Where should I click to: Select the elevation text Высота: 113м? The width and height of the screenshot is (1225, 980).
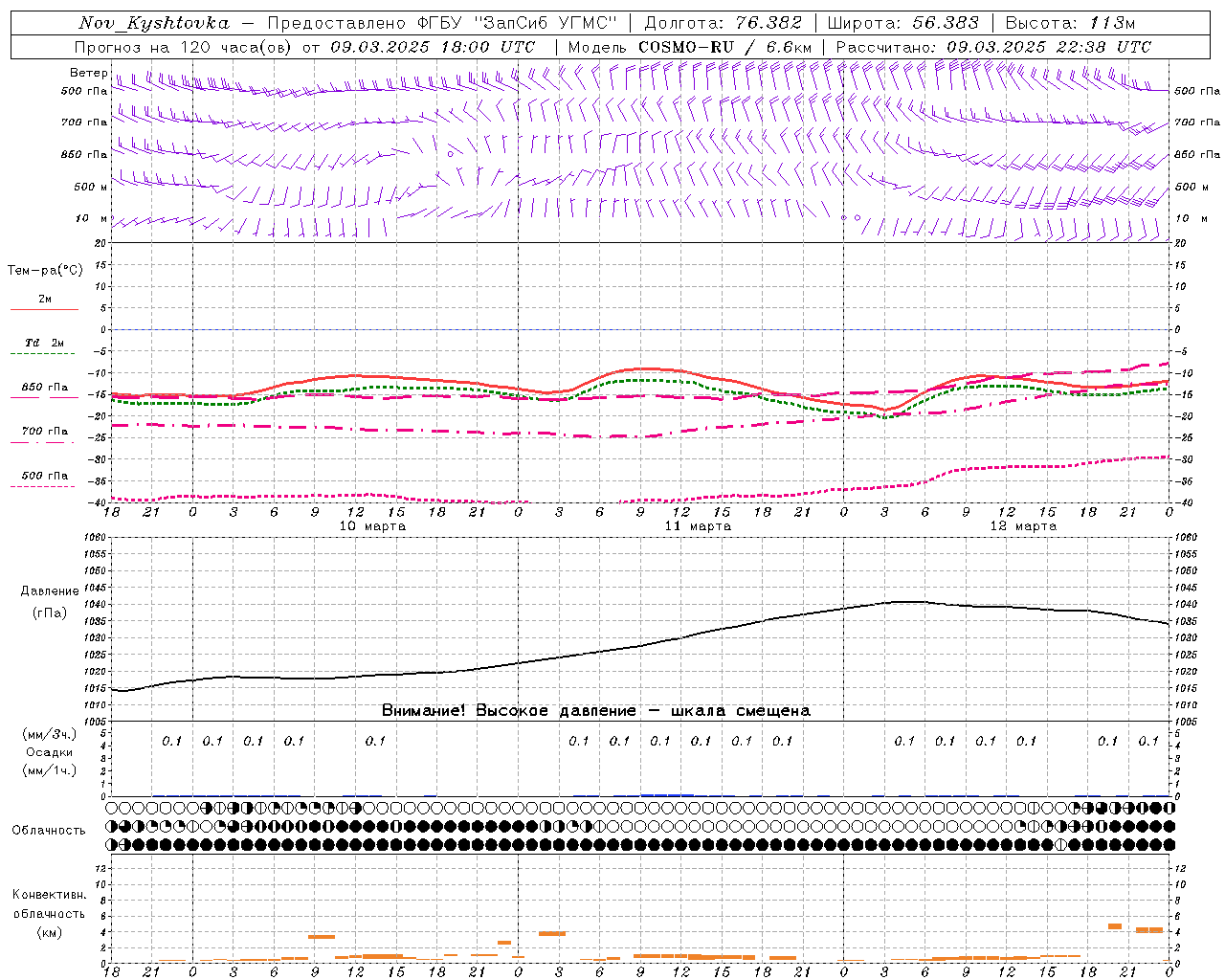1070,23
